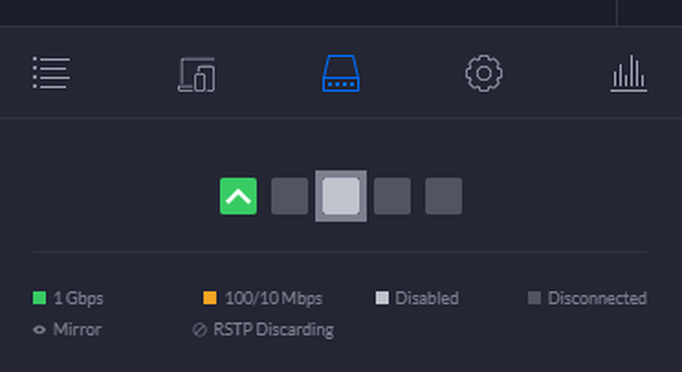The image size is (682, 372).
Task: Select the blue switch ports tab icon
Action: point(341,73)
